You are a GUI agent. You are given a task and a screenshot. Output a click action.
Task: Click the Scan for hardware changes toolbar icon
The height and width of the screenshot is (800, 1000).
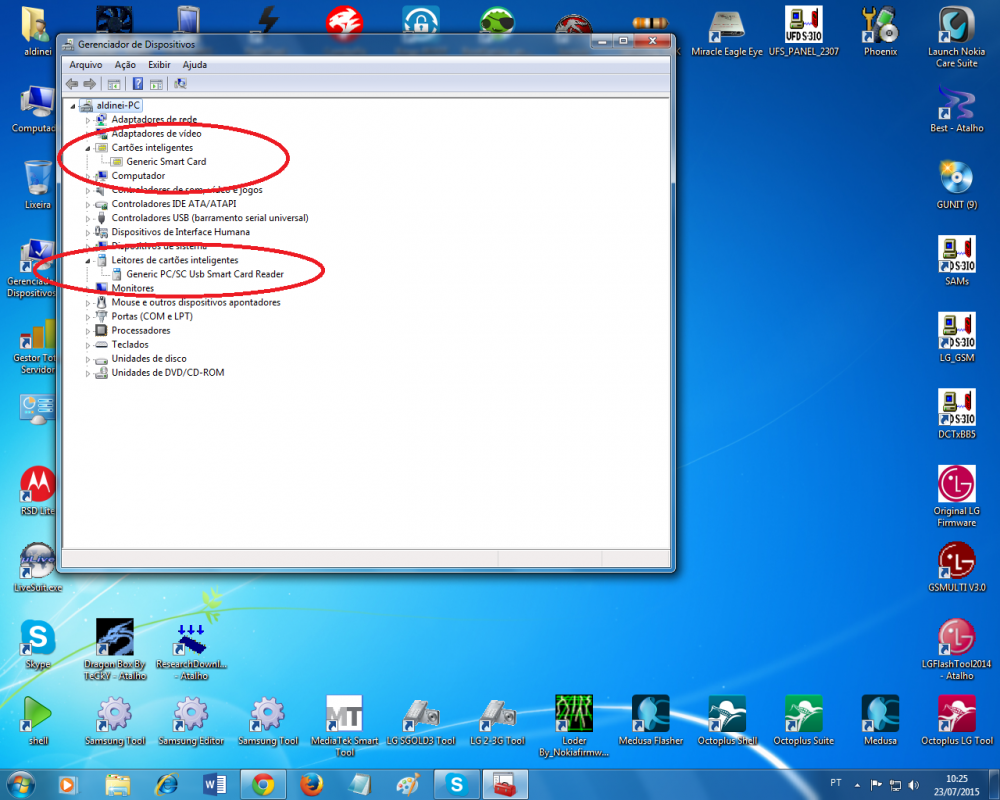[x=180, y=84]
